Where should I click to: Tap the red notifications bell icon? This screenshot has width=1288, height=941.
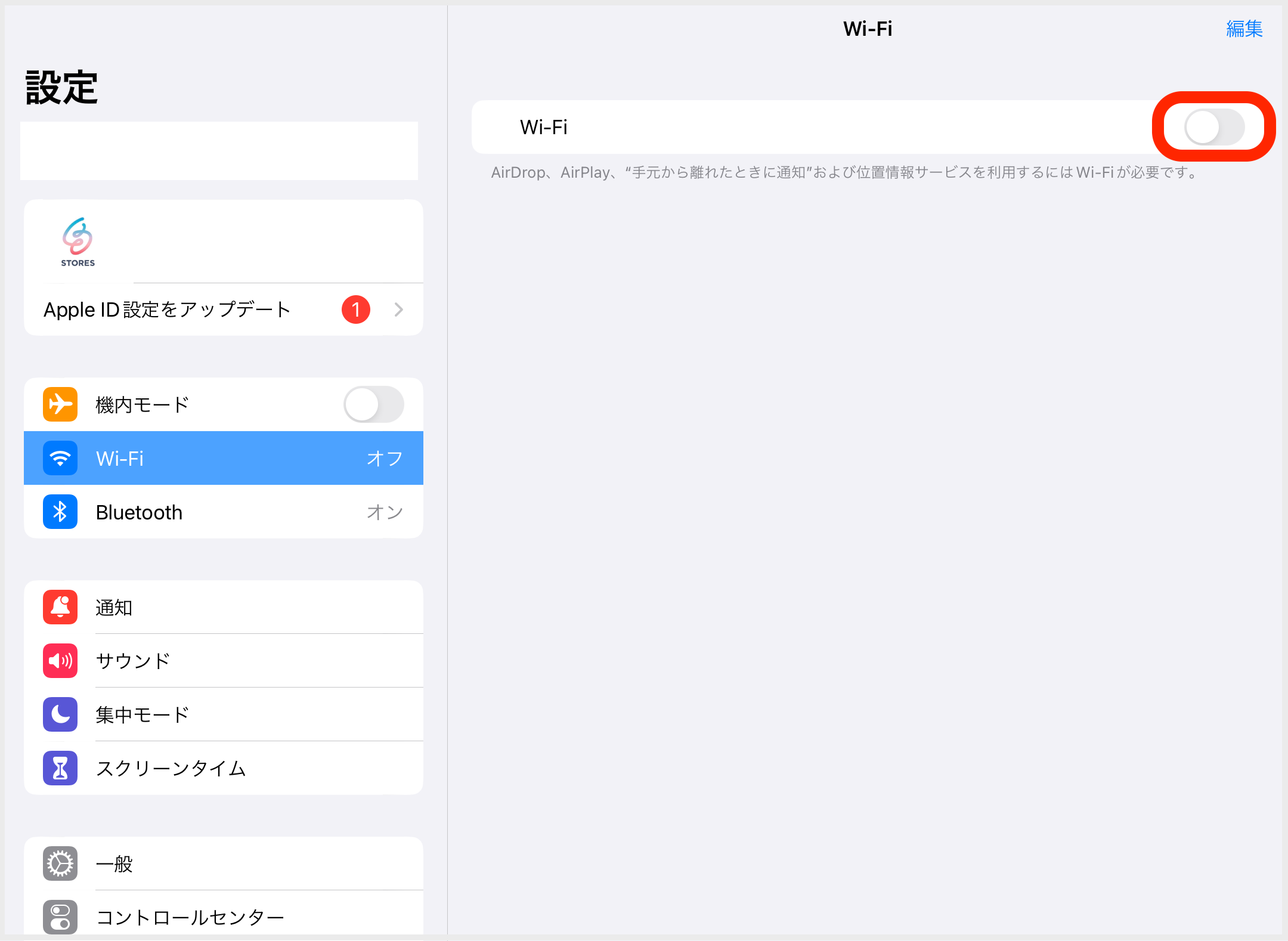(60, 607)
